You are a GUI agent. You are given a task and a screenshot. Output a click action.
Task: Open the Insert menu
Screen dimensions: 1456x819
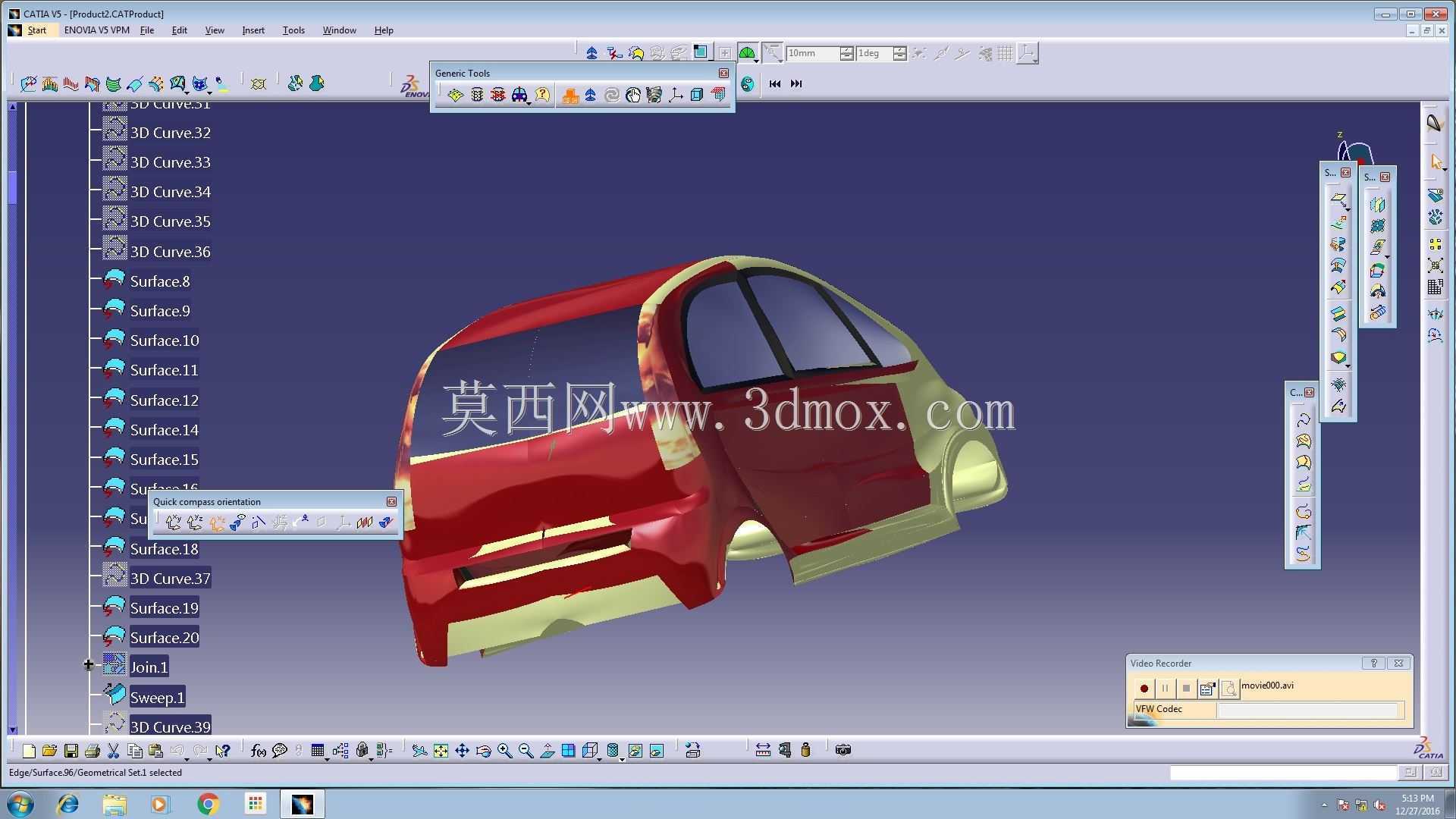point(253,30)
